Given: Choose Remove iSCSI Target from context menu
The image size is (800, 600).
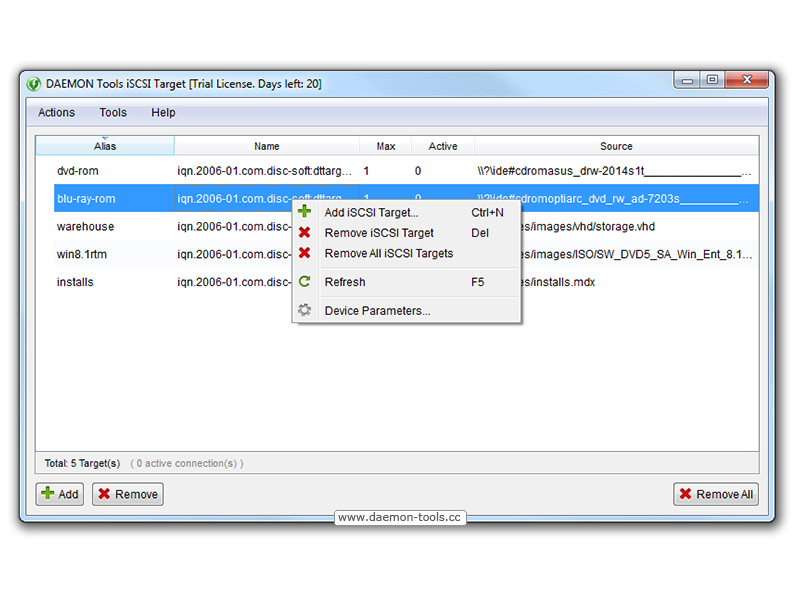Looking at the screenshot, I should point(407,233).
